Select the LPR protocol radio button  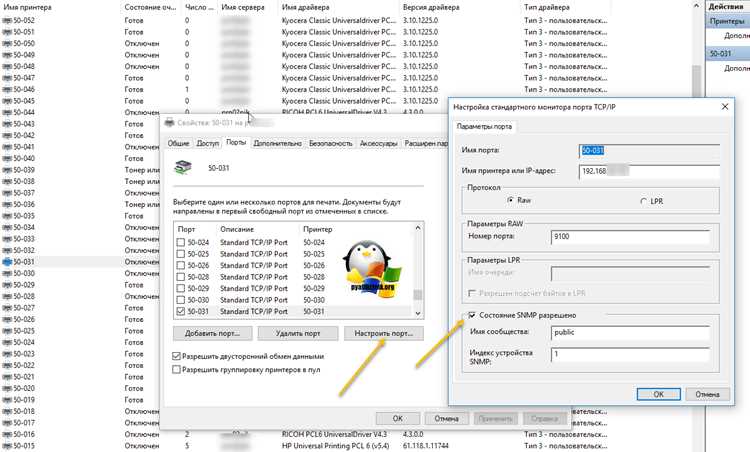(x=643, y=201)
